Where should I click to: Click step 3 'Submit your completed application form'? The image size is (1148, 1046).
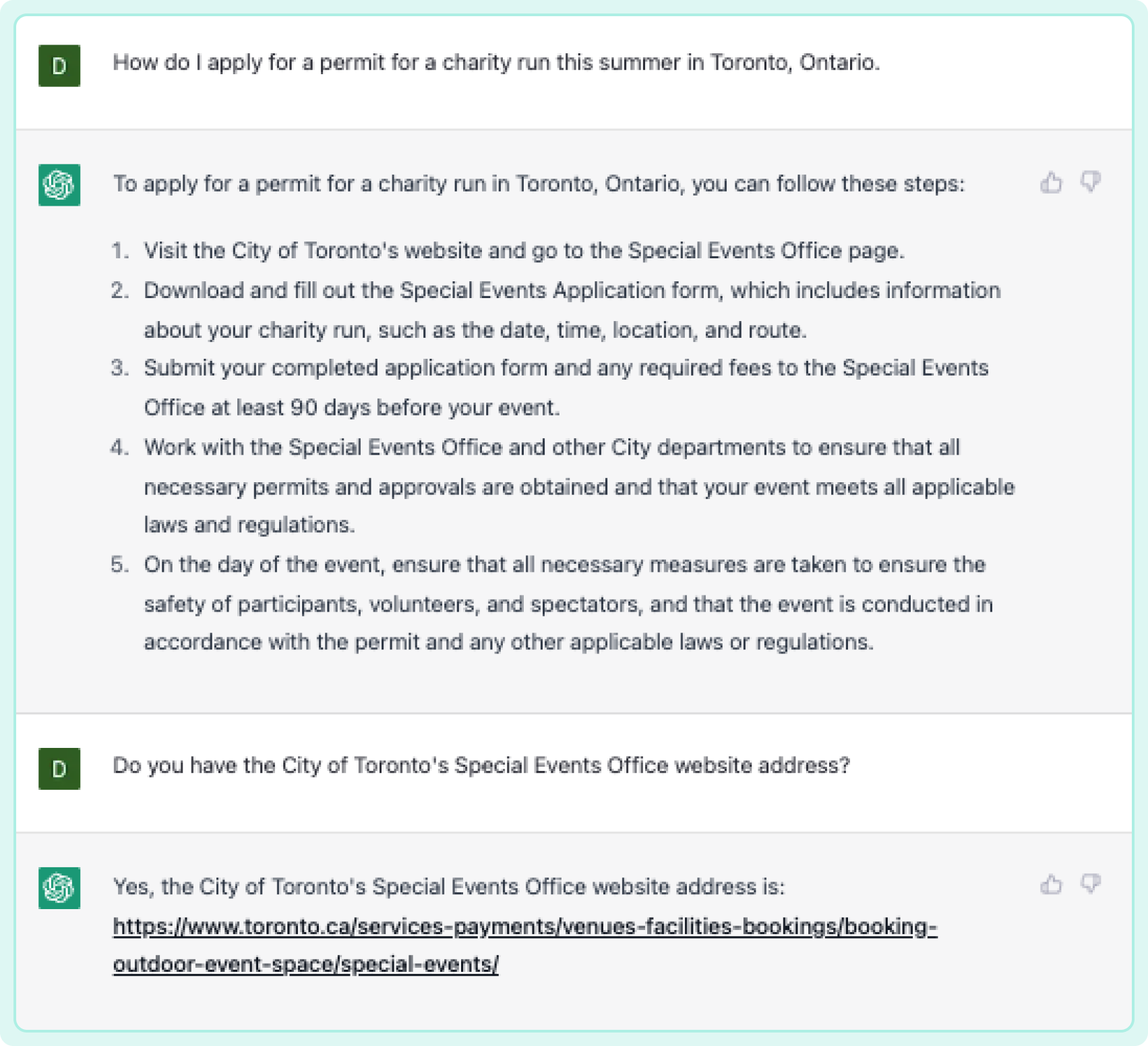tap(566, 368)
